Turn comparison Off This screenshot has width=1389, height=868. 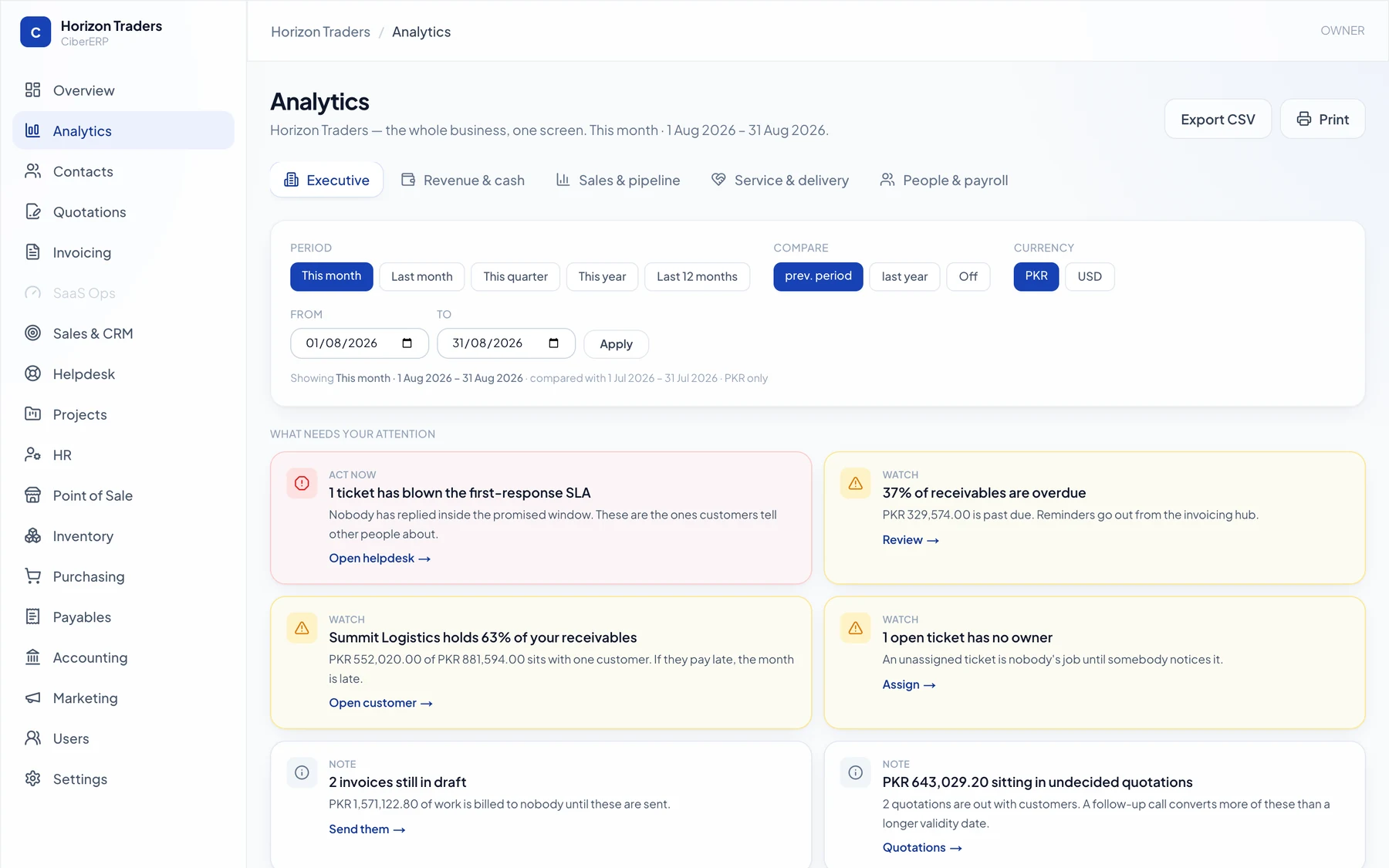[968, 276]
